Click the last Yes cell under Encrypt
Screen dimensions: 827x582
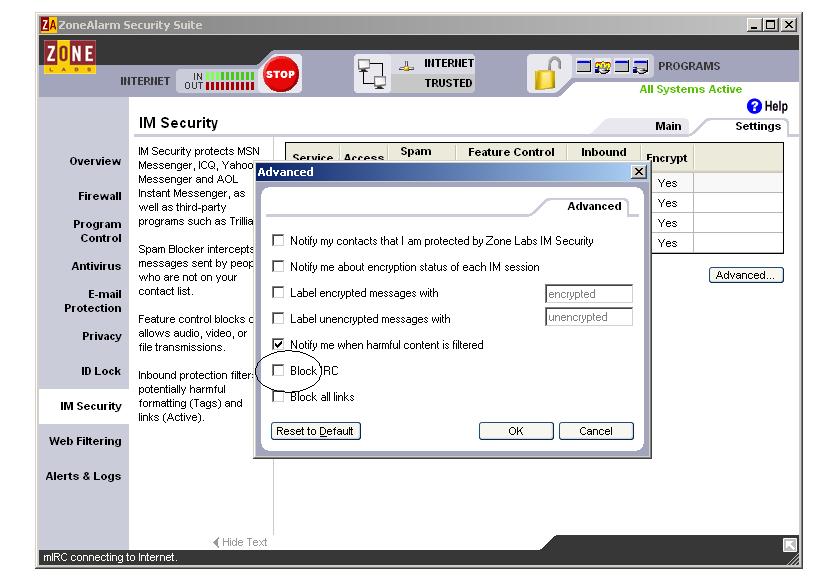pyautogui.click(x=667, y=243)
